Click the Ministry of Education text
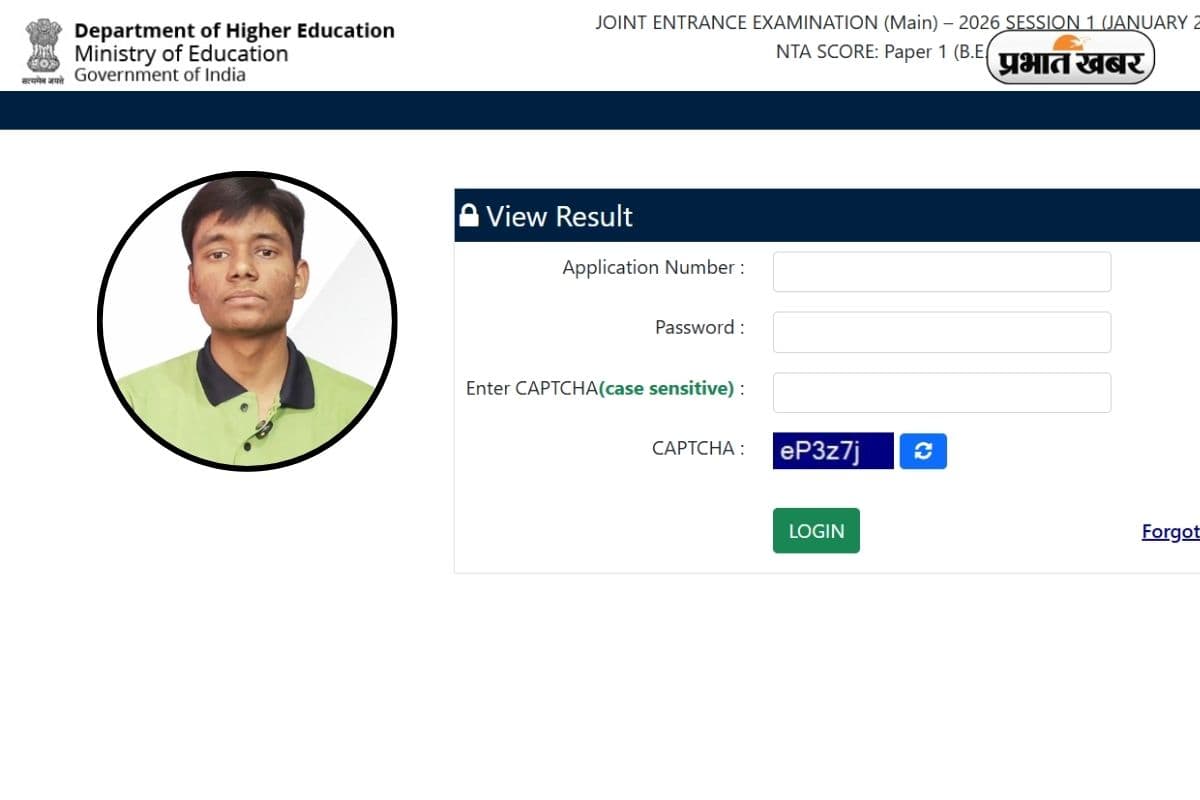1200x800 pixels. tap(180, 53)
